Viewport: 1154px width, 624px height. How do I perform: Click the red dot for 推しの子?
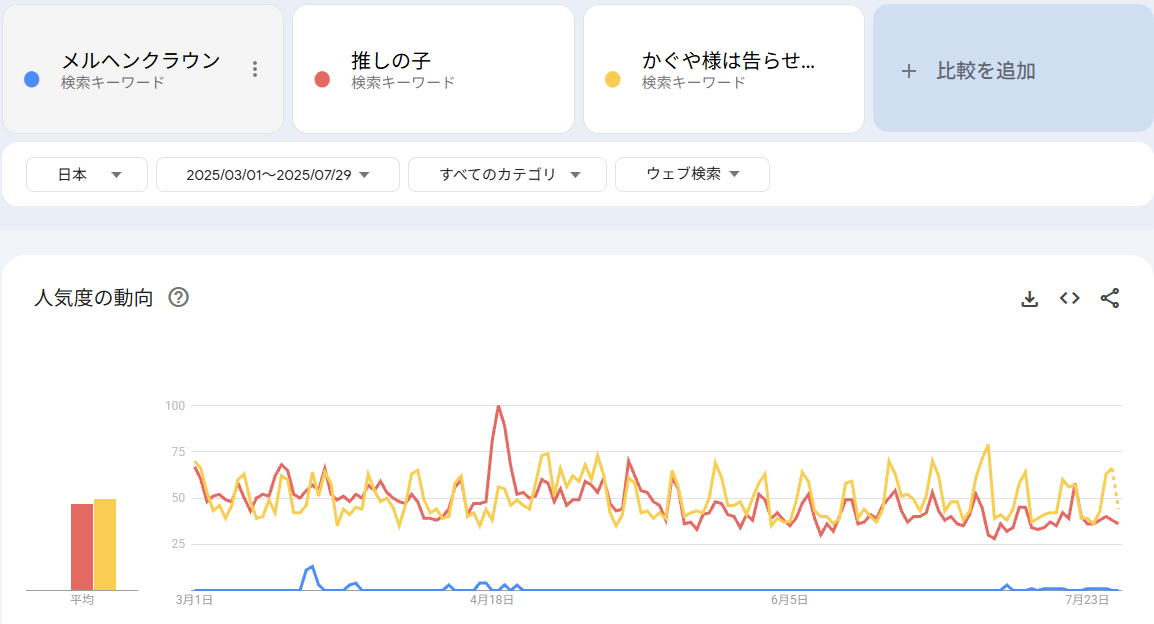point(322,79)
